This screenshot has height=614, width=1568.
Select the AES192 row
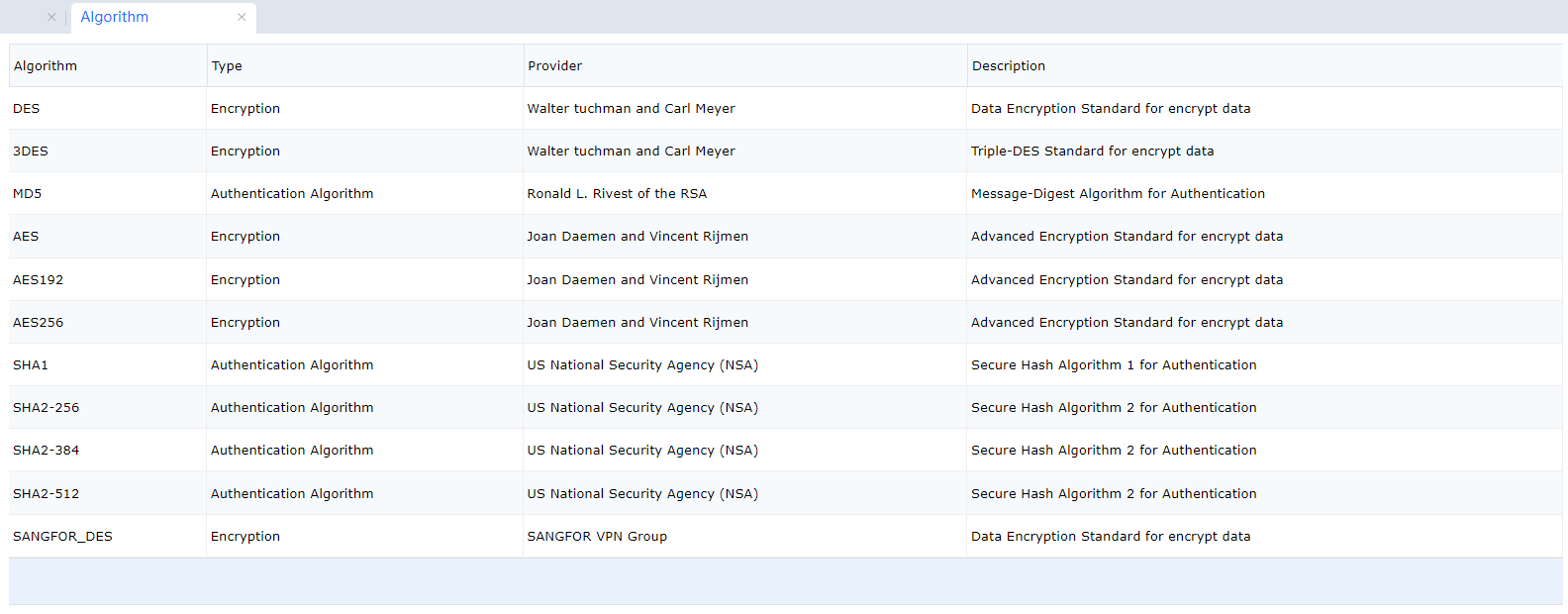(x=38, y=280)
